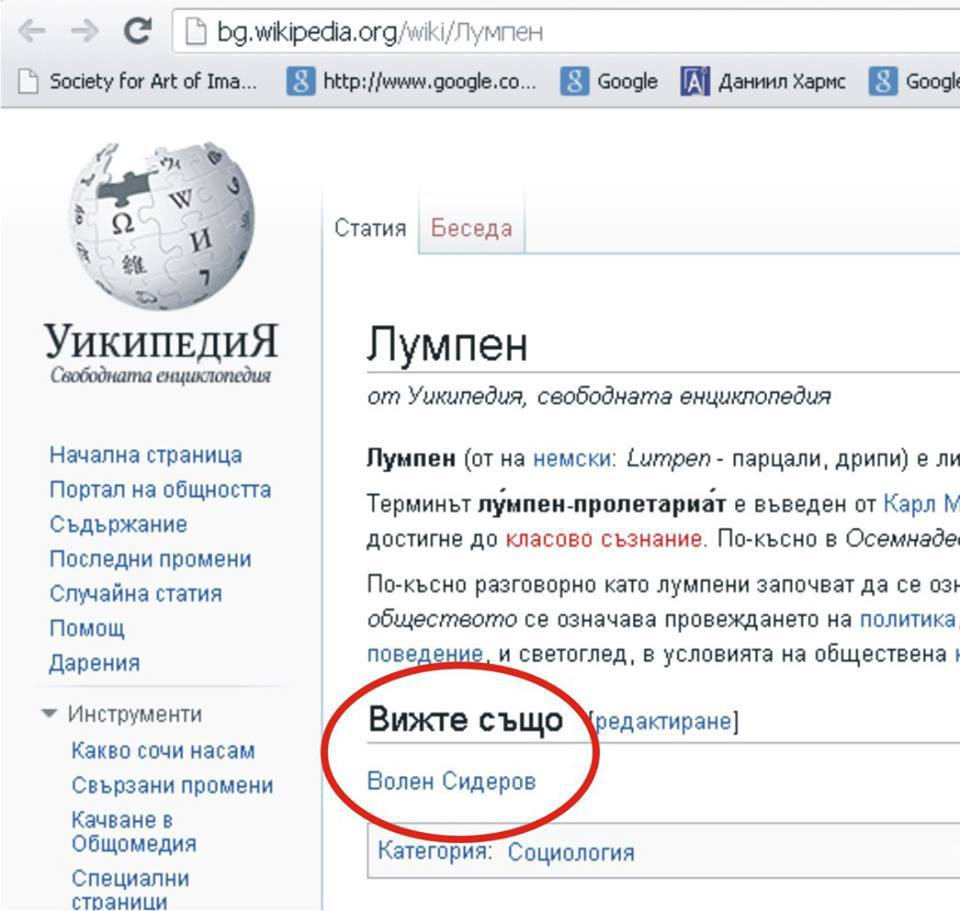Reload the page with the refresh icon
Screen dimensions: 960x911
pos(138,30)
